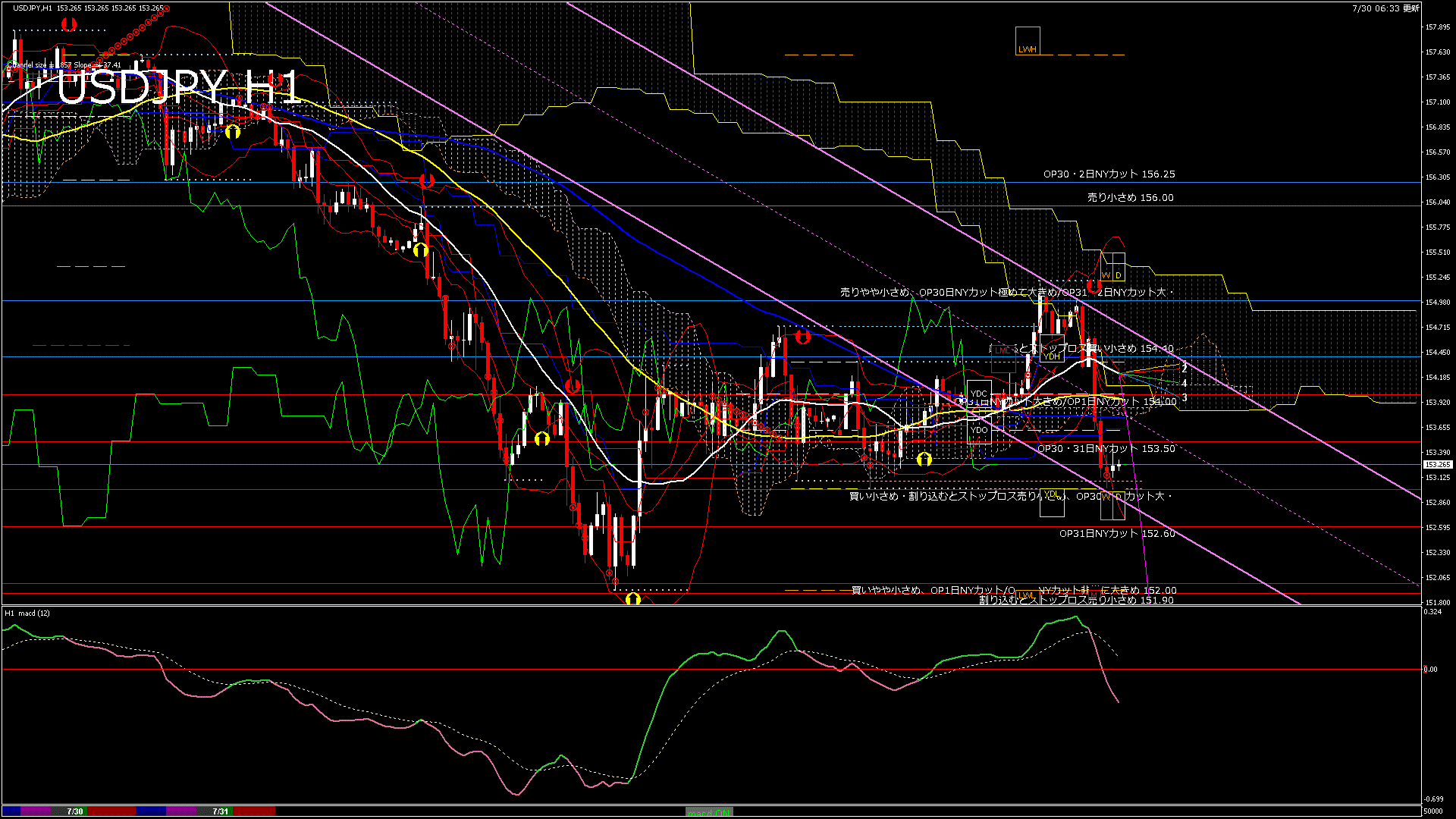
Task: Select the white YDC label box
Action: click(979, 394)
